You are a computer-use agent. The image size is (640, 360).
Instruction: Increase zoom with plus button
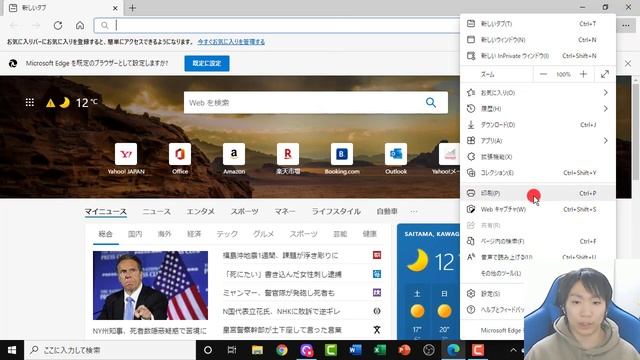pyautogui.click(x=583, y=74)
